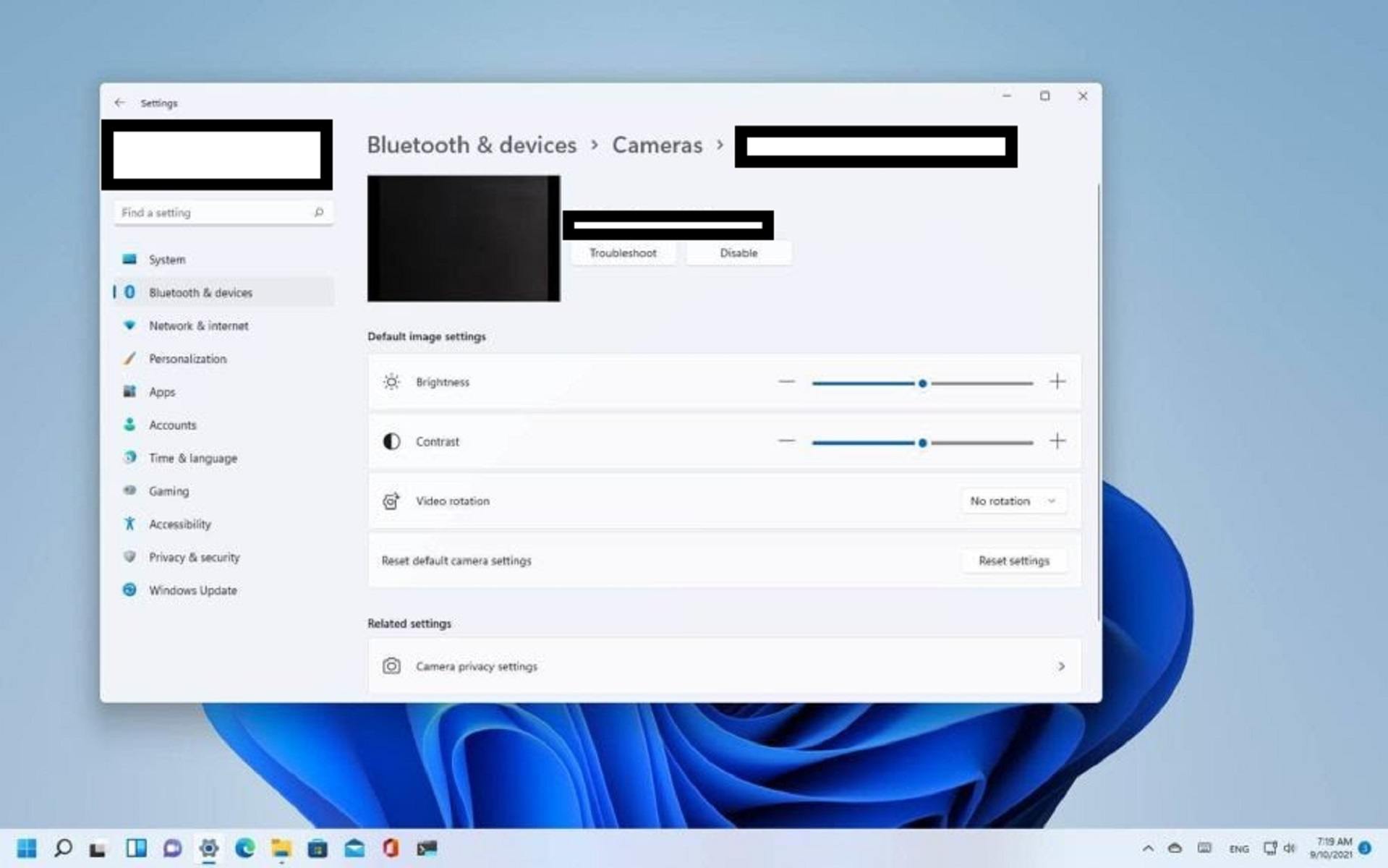
Task: Open Accessibility settings
Action: point(179,524)
